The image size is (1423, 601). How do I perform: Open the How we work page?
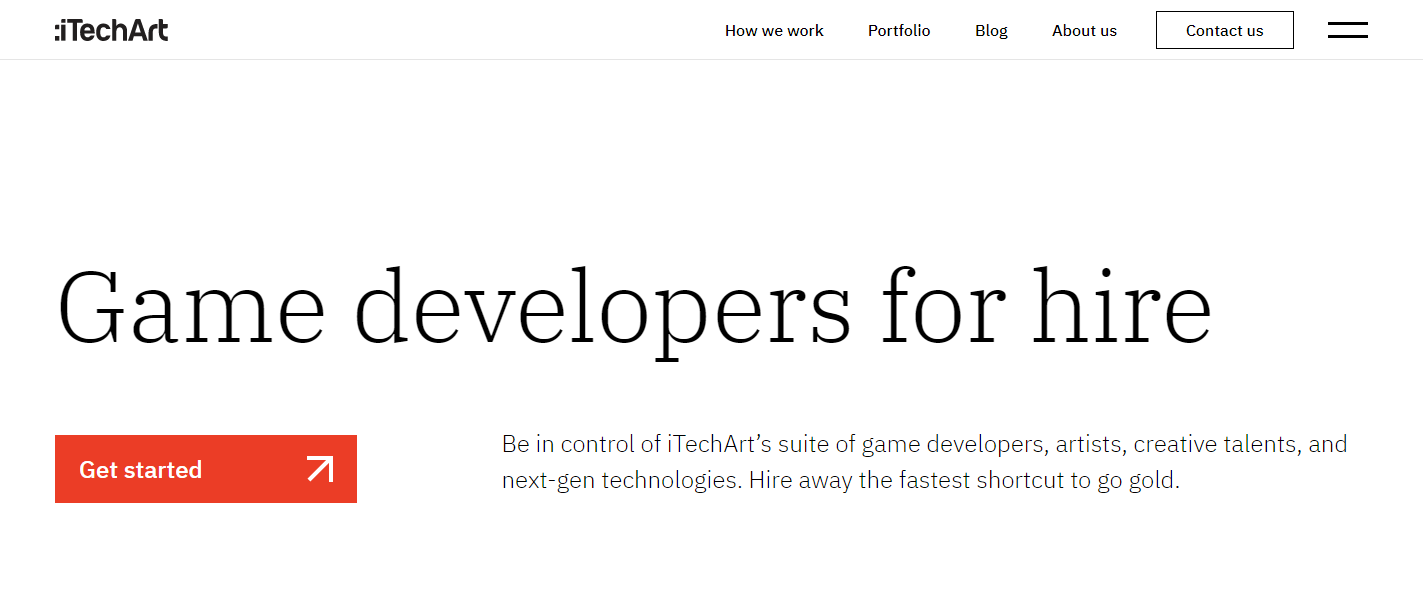[x=774, y=31]
